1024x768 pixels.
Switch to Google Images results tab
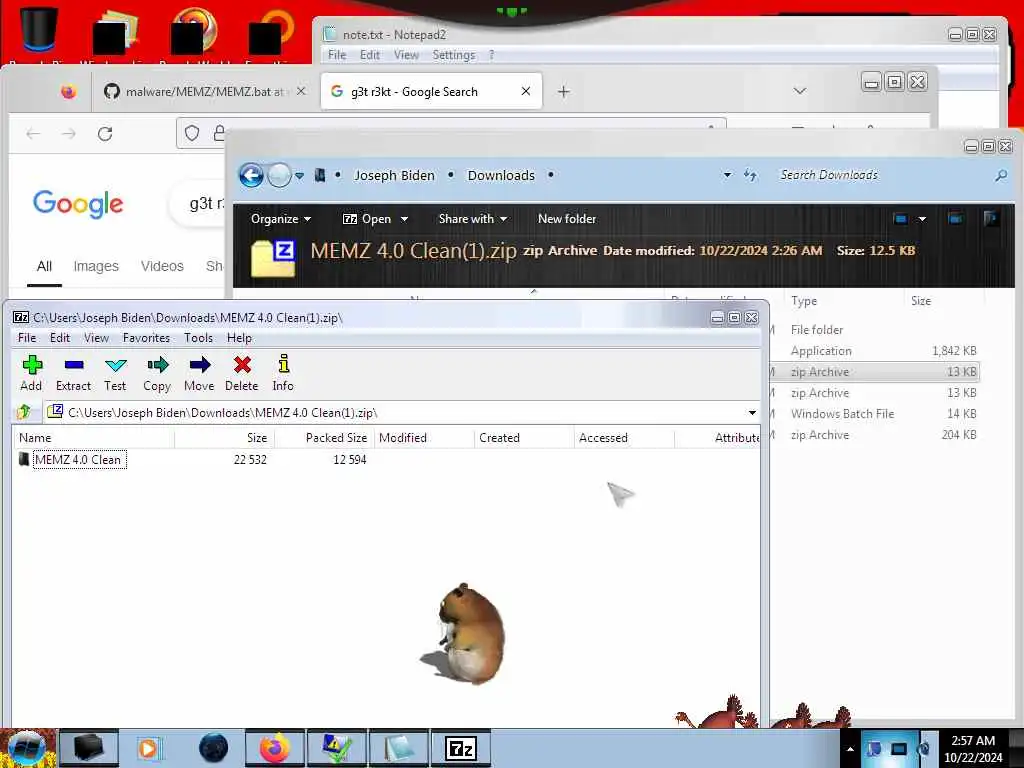[96, 266]
